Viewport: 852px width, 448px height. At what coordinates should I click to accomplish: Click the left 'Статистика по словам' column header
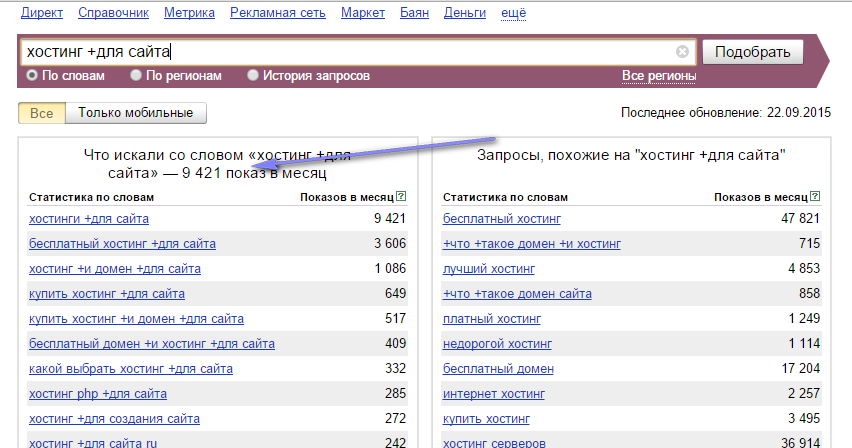click(91, 197)
